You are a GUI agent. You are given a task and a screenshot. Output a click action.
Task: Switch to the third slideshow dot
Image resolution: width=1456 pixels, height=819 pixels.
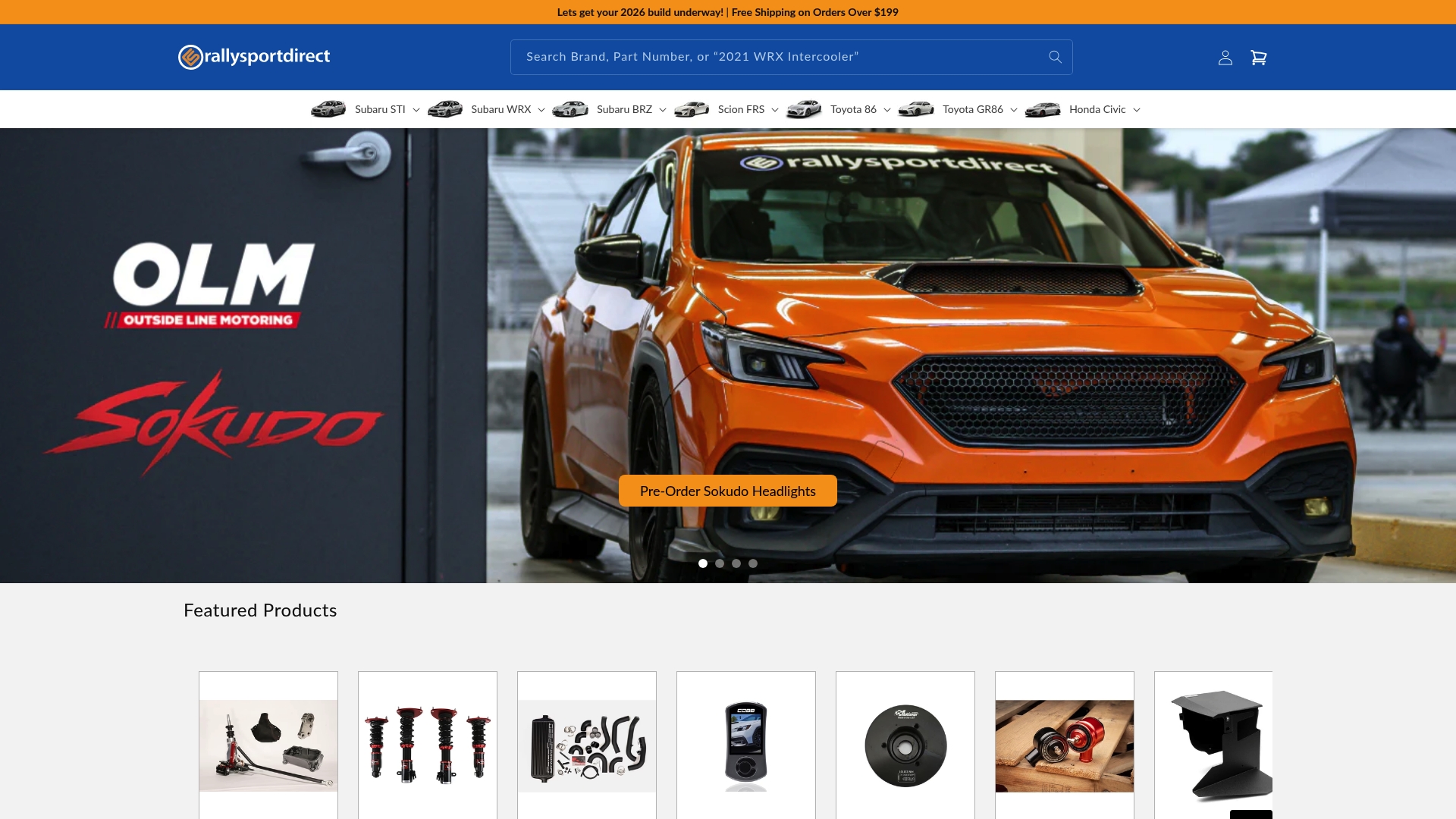coord(736,563)
